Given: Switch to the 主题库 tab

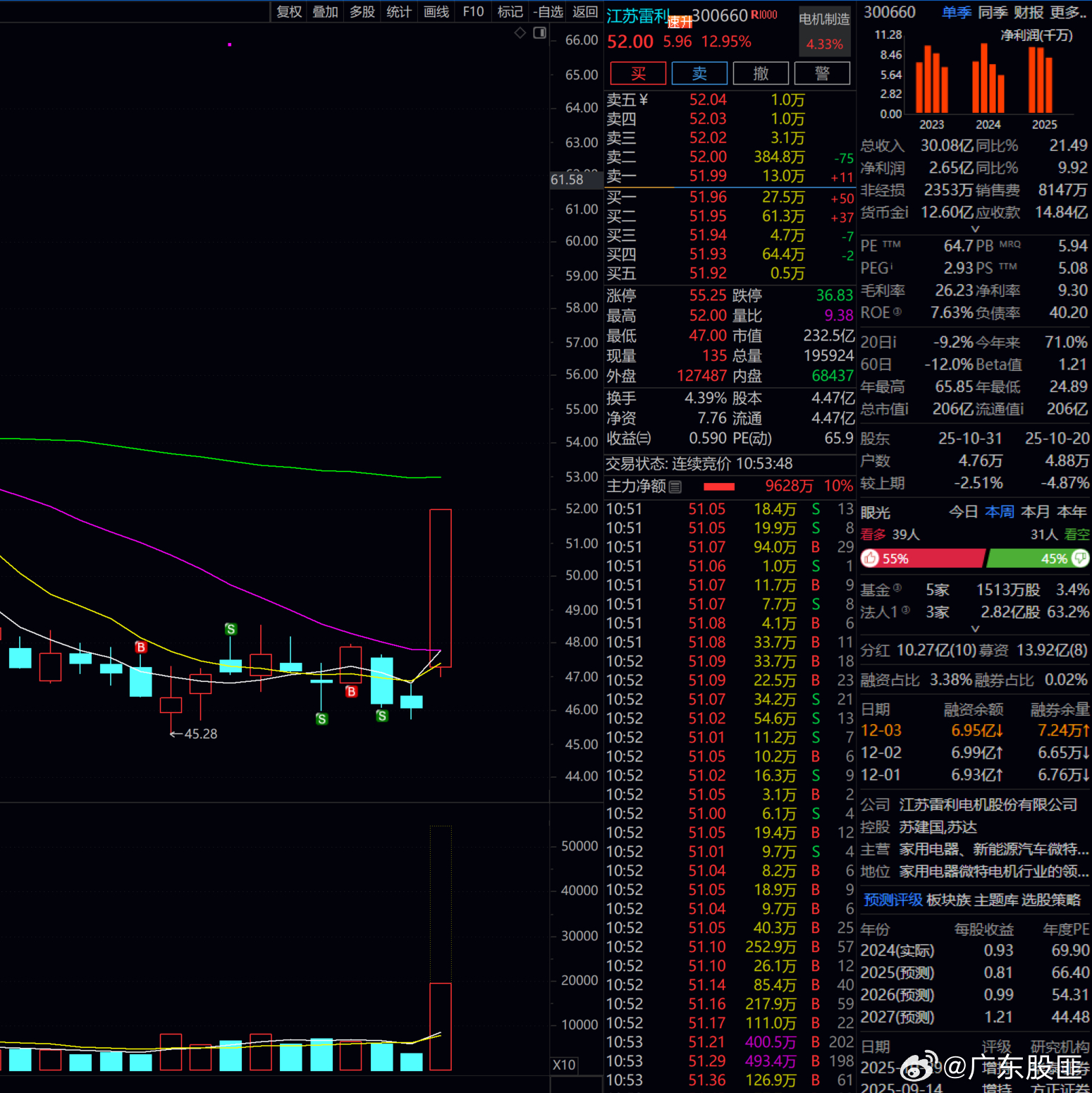Looking at the screenshot, I should point(996,900).
